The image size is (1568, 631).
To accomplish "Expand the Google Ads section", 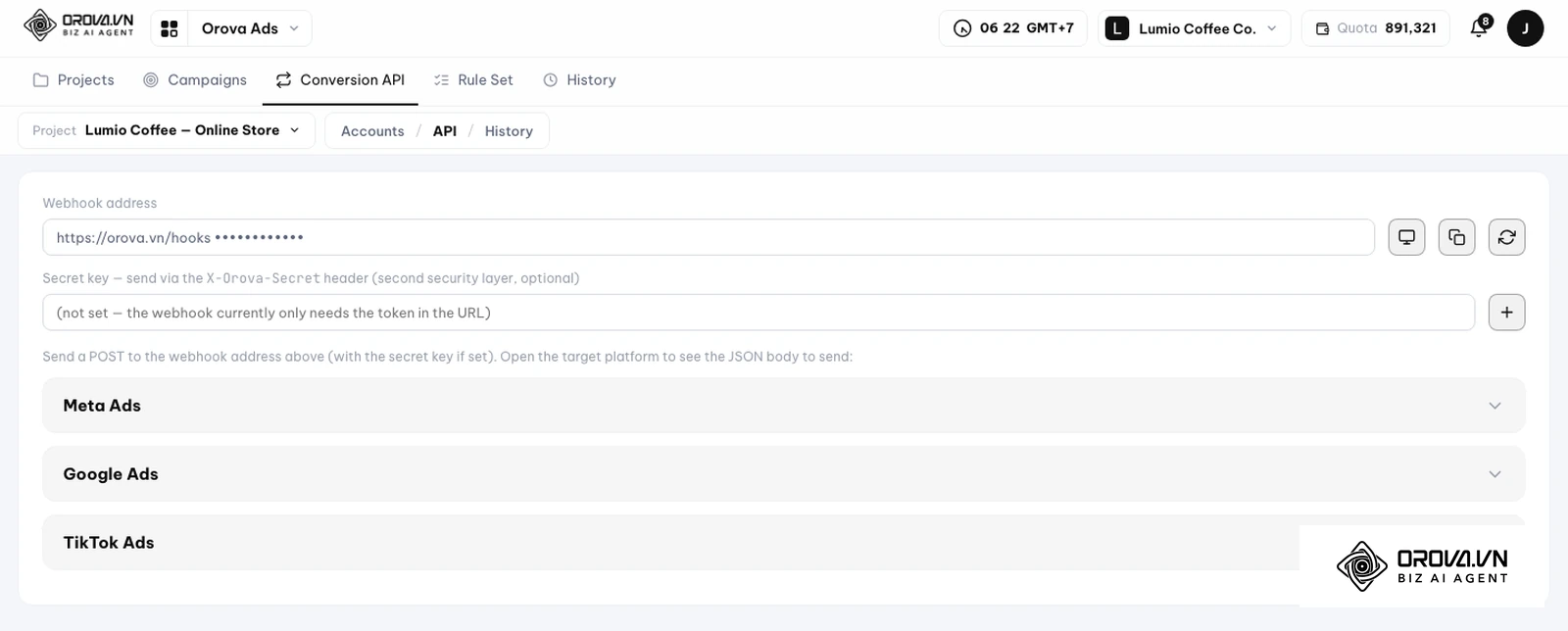I will 784,474.
